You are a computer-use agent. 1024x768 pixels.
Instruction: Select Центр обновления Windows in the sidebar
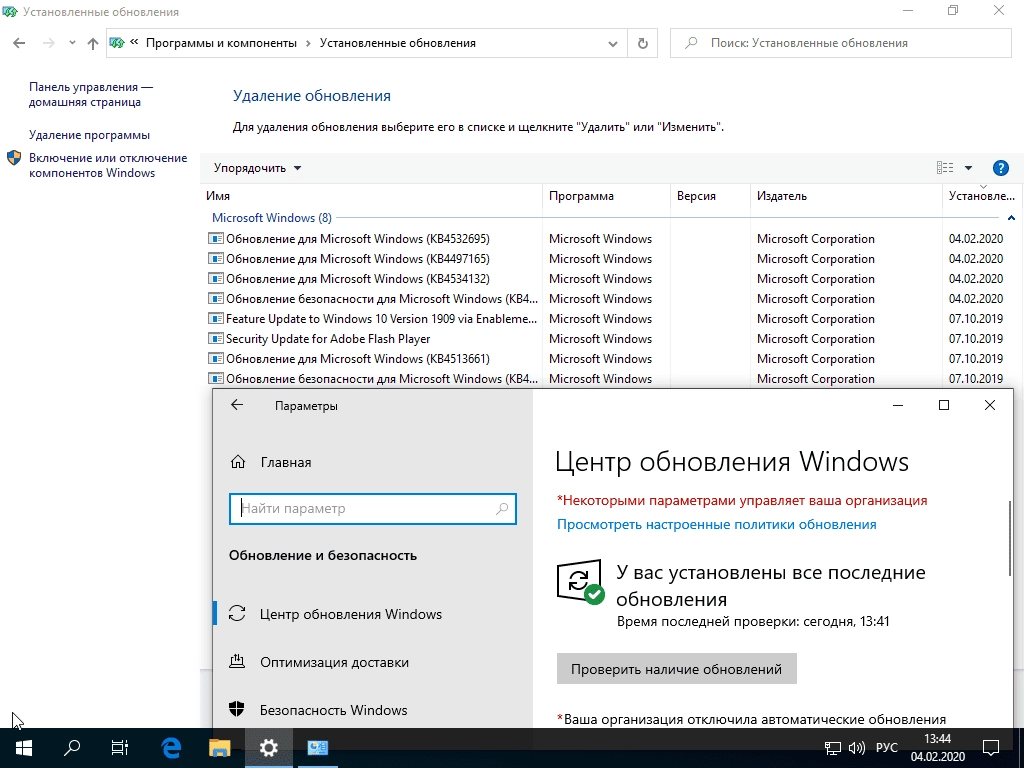372,614
